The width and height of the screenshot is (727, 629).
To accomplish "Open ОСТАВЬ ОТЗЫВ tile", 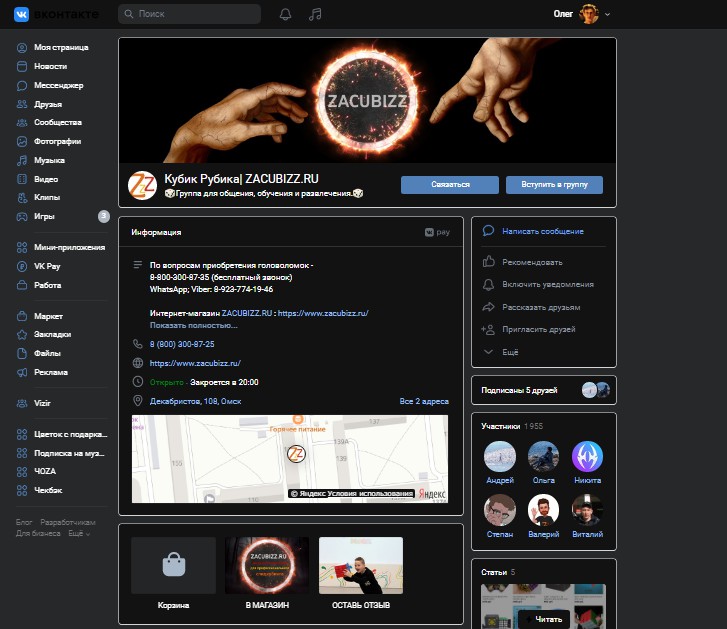I will coord(361,573).
